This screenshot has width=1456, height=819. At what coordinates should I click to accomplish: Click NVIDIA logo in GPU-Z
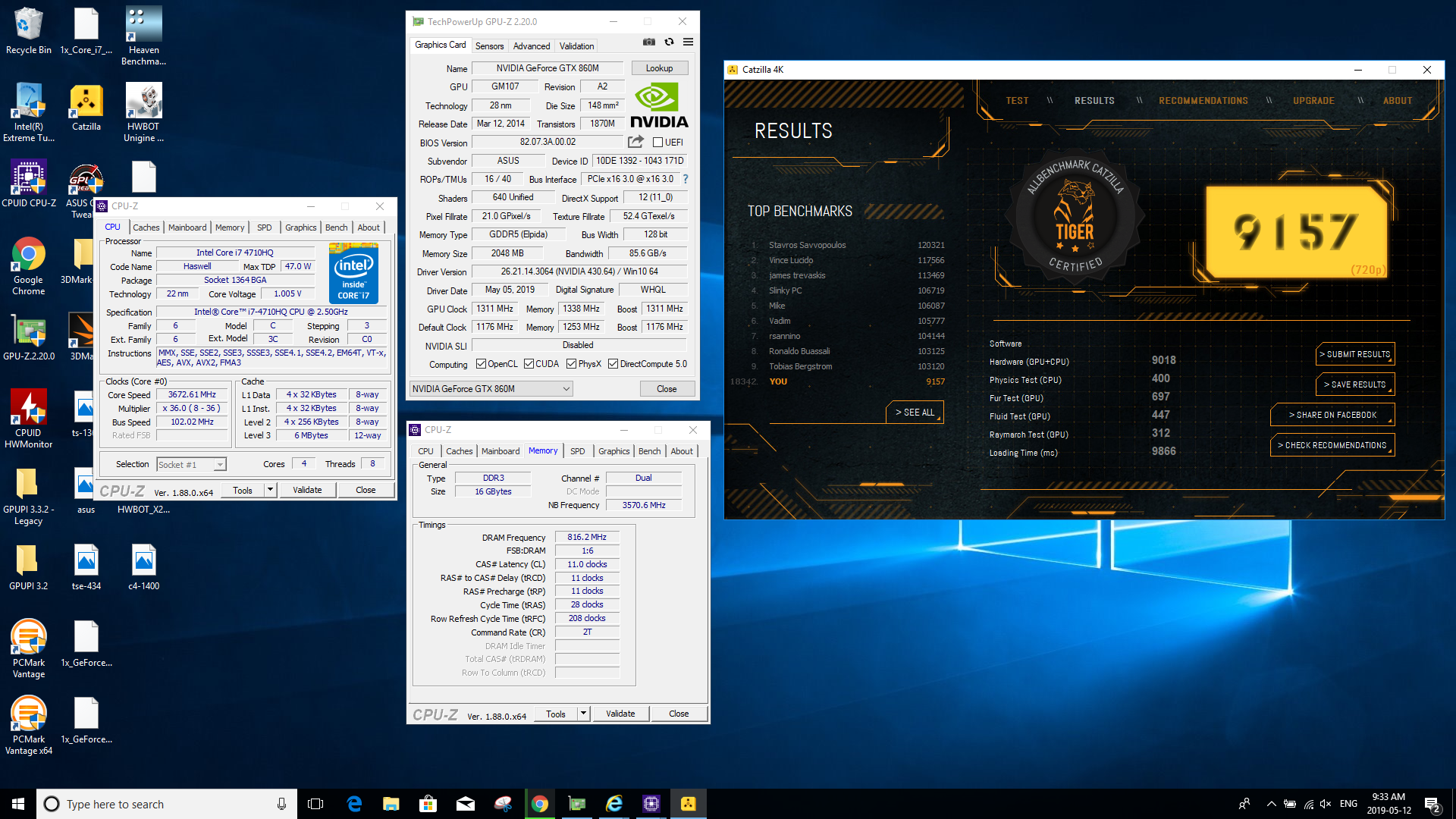(658, 106)
